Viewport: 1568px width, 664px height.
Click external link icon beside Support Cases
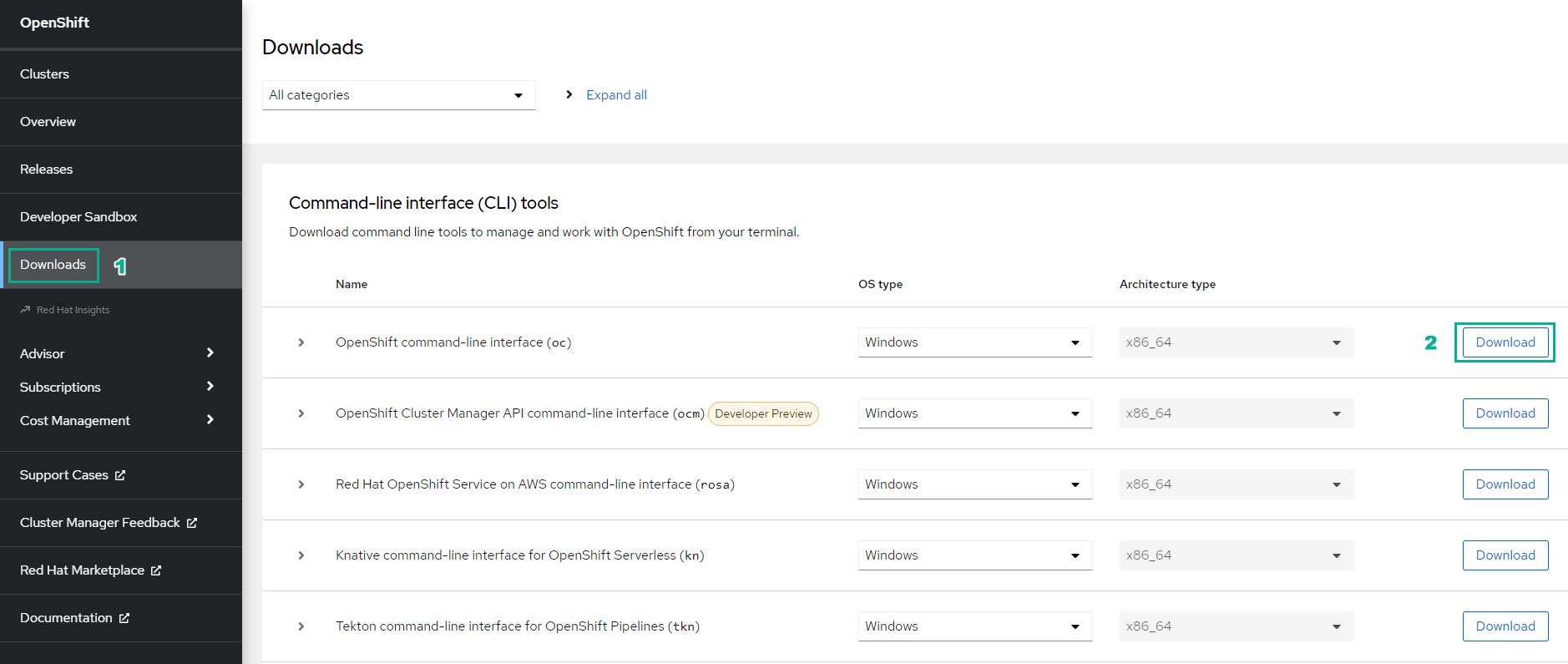click(x=120, y=475)
